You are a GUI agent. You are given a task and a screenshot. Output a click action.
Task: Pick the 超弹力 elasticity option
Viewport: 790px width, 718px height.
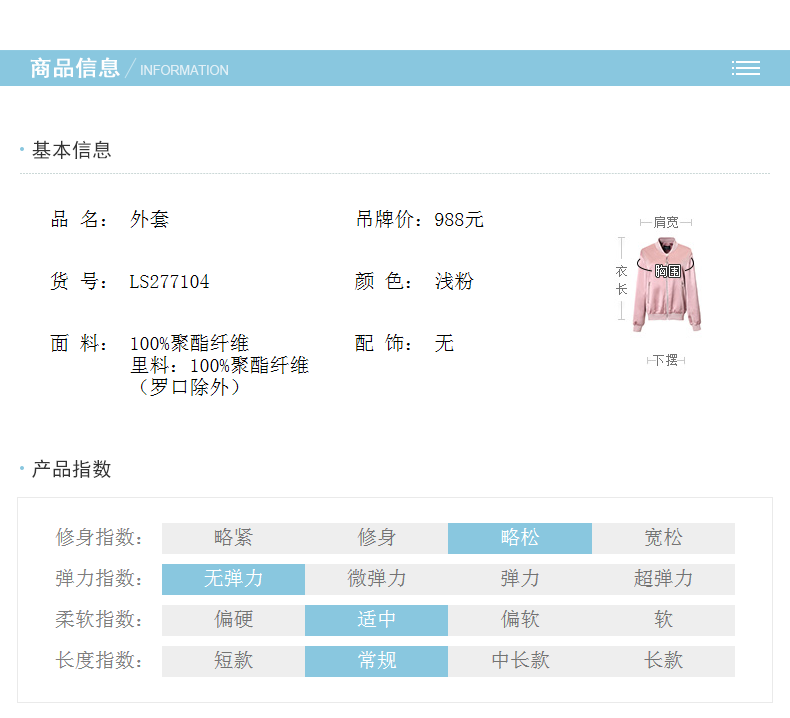coord(663,579)
